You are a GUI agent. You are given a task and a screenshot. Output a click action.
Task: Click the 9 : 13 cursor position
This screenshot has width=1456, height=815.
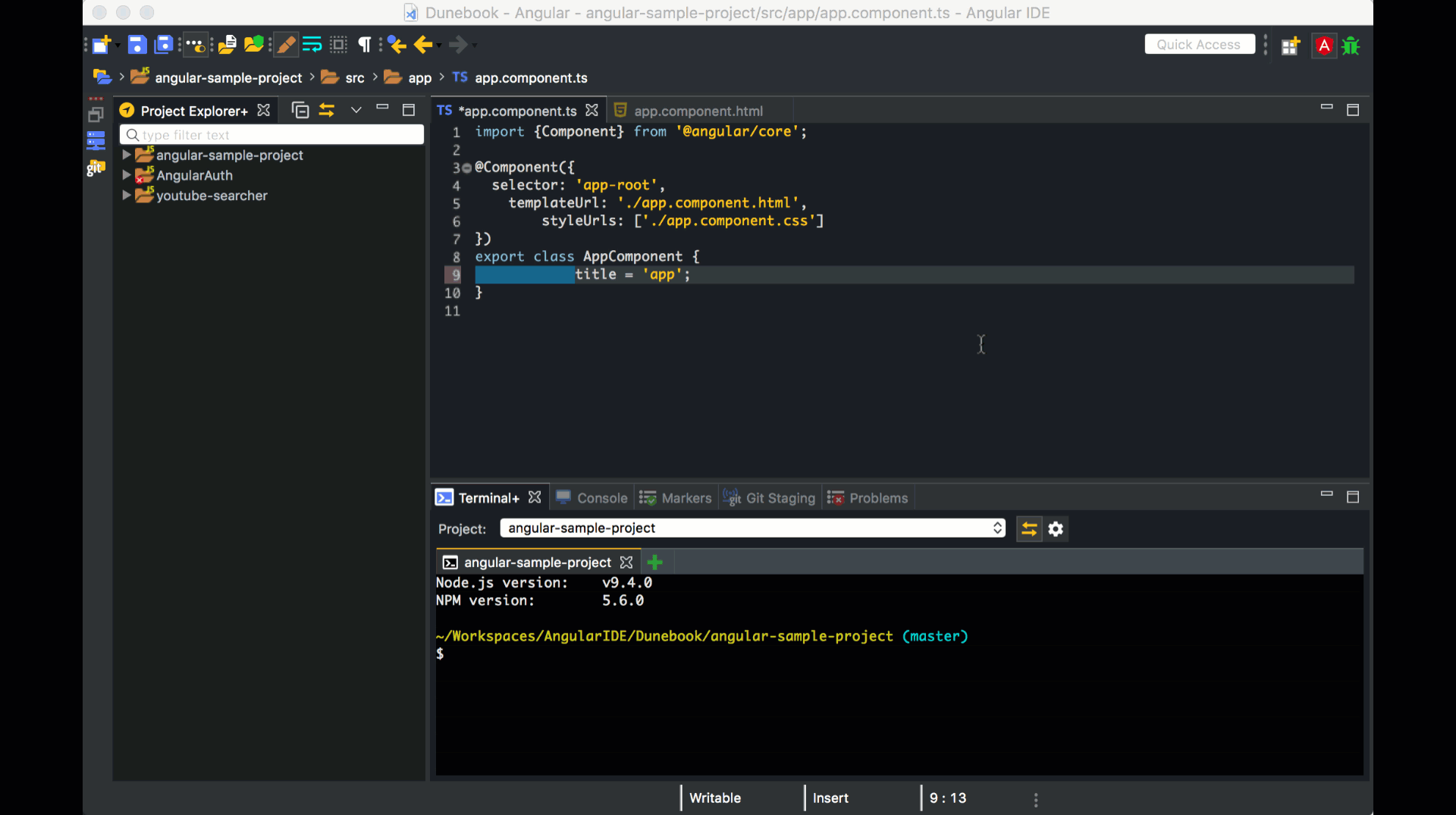pos(948,798)
